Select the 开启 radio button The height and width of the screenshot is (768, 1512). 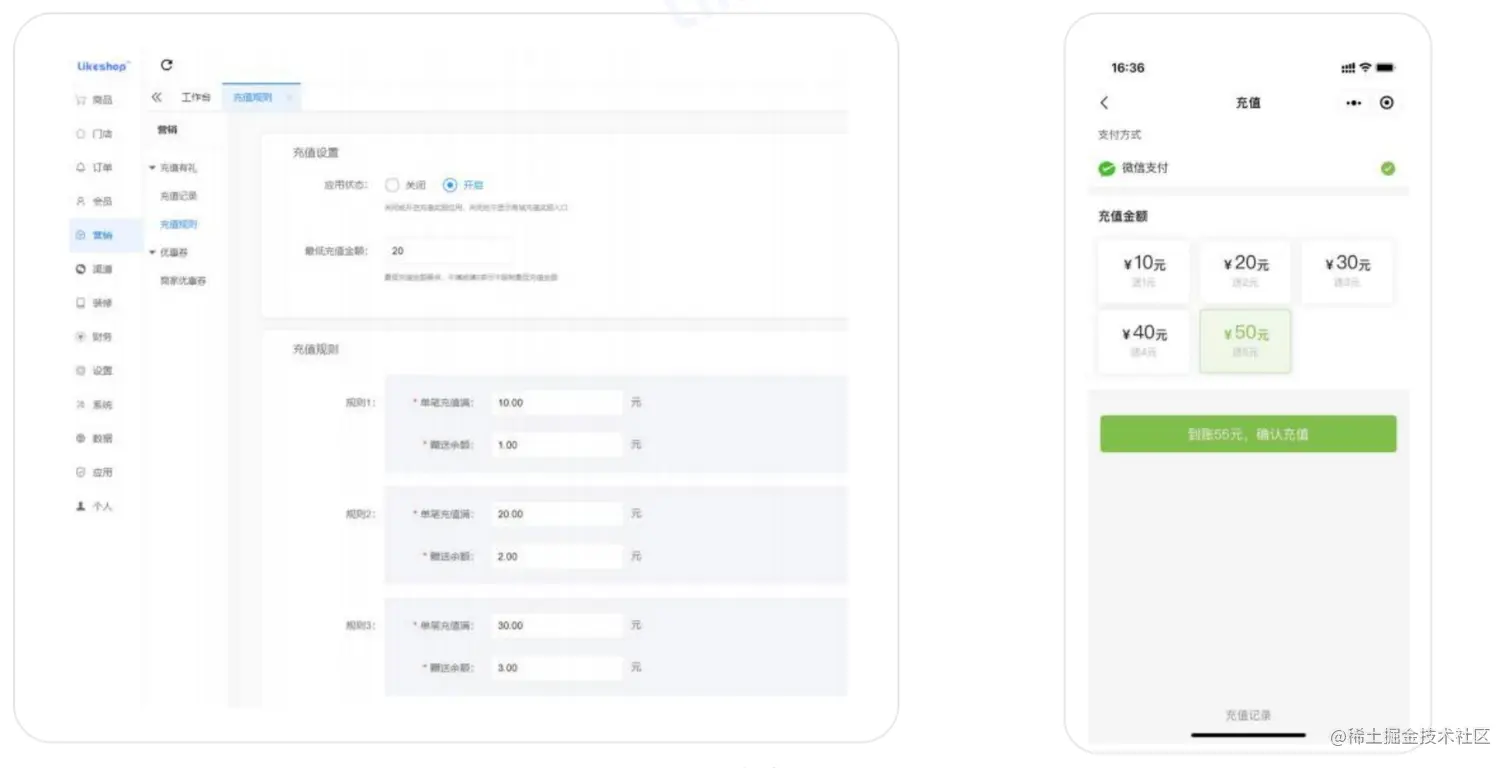[450, 185]
